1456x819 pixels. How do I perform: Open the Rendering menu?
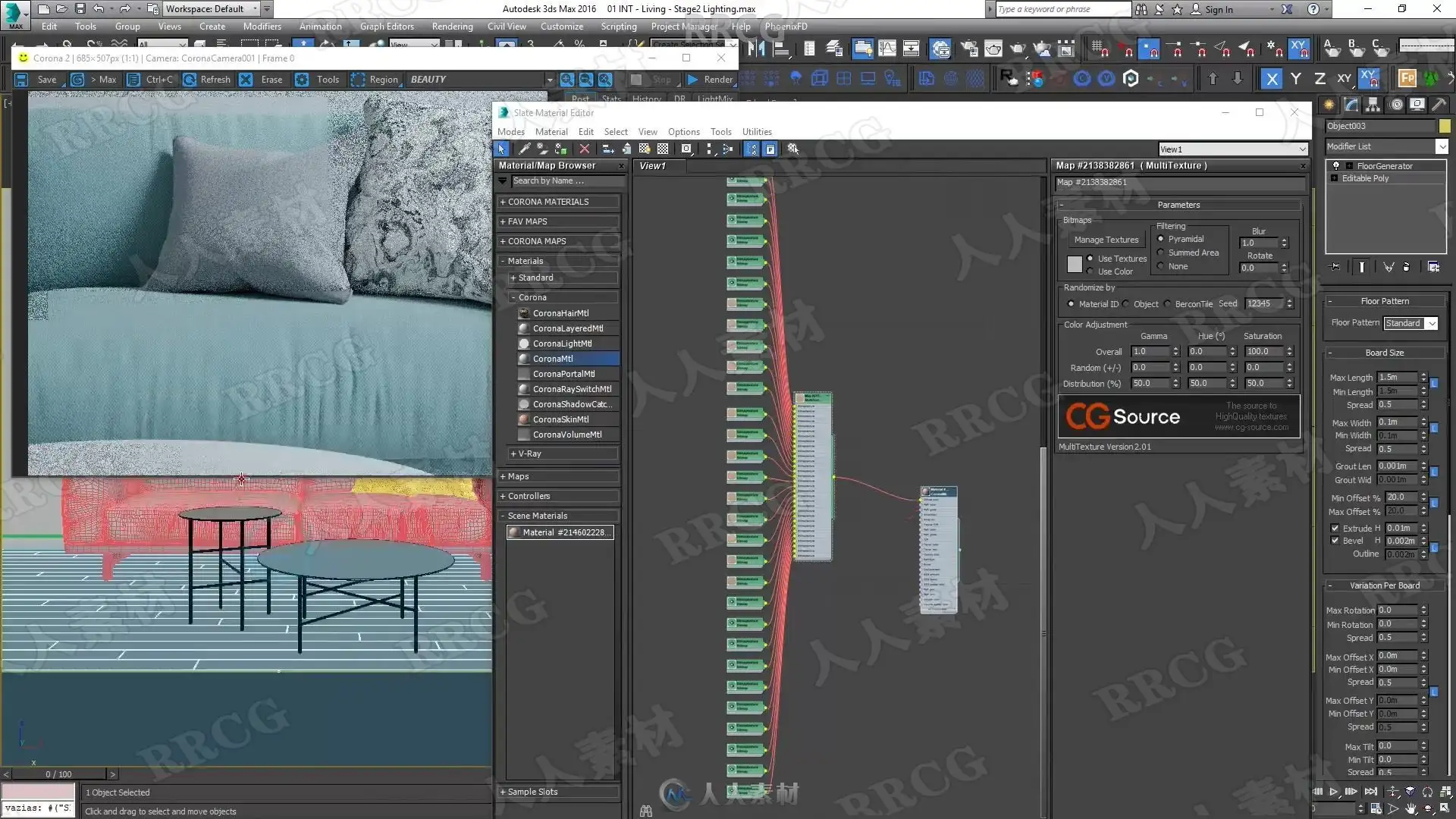452,27
